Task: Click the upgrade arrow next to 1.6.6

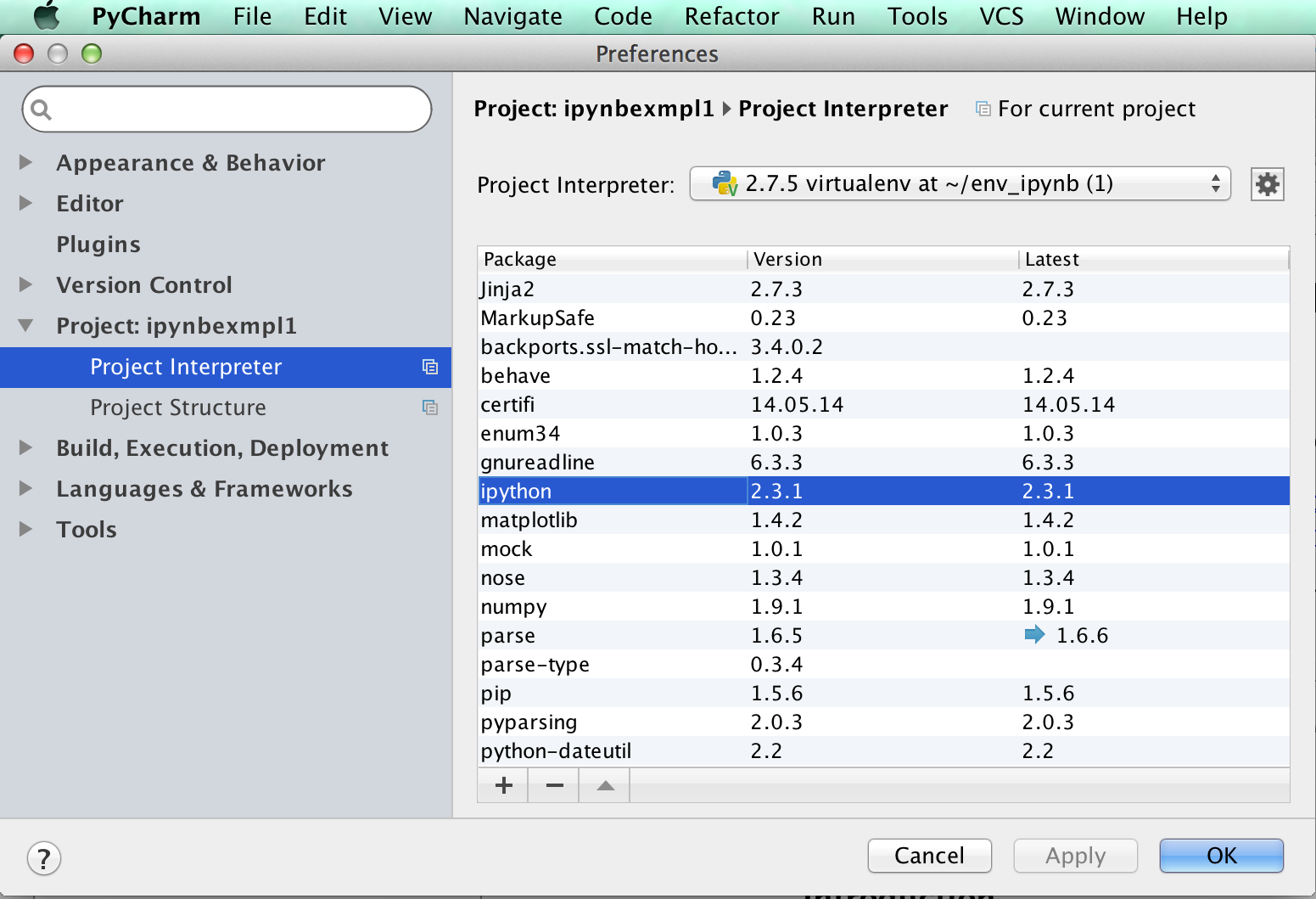Action: (x=1034, y=634)
